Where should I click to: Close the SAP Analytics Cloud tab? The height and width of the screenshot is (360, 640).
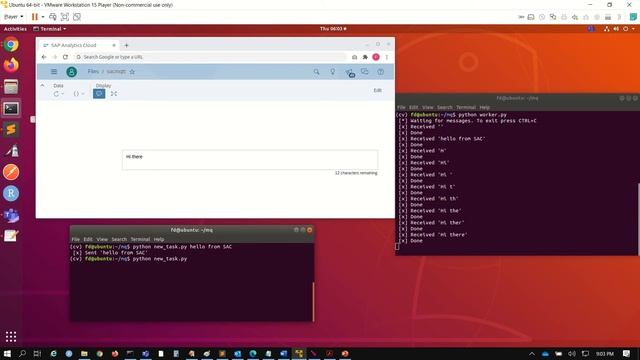click(x=114, y=45)
